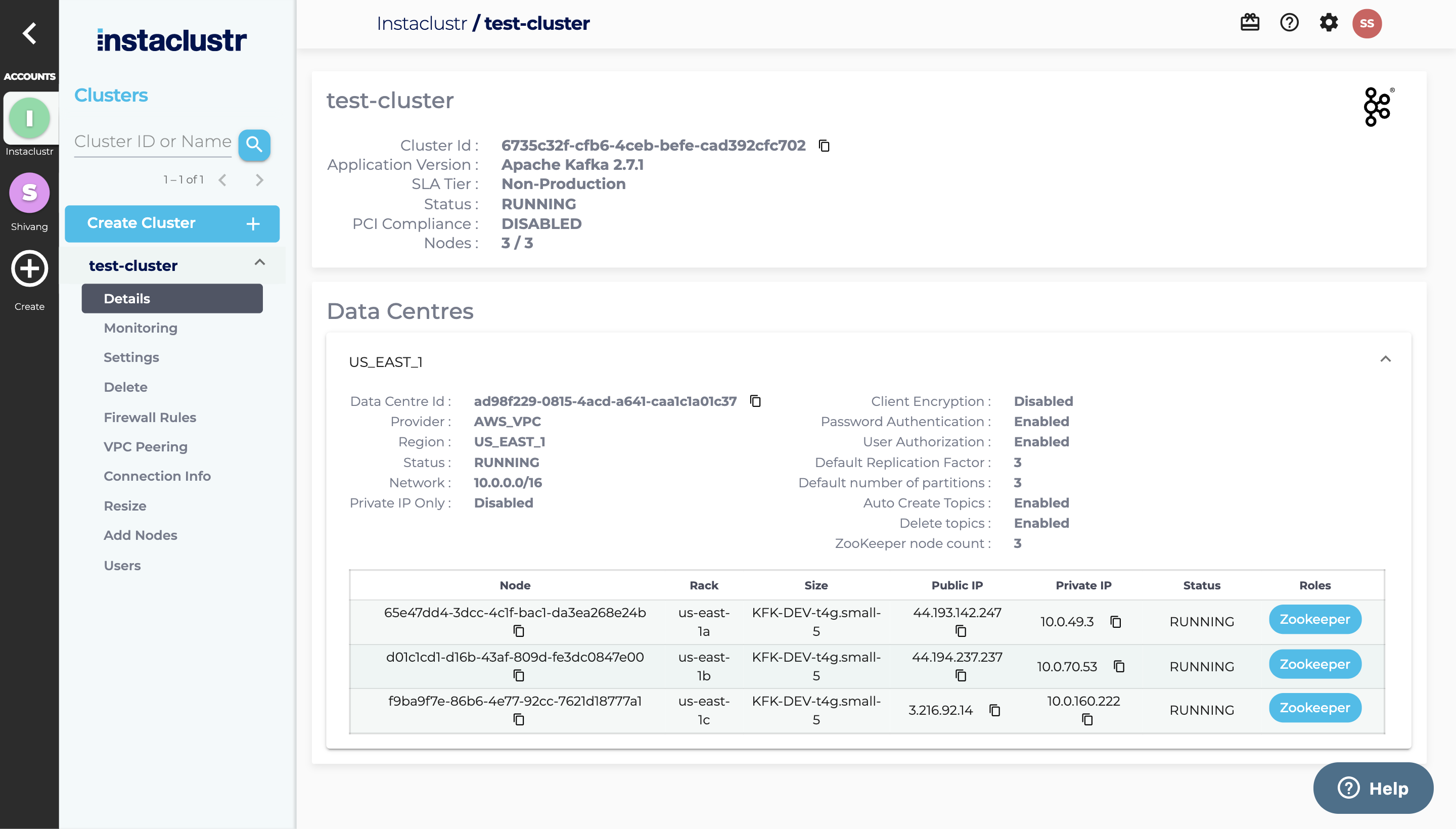Open the settings gear icon

coord(1329,23)
